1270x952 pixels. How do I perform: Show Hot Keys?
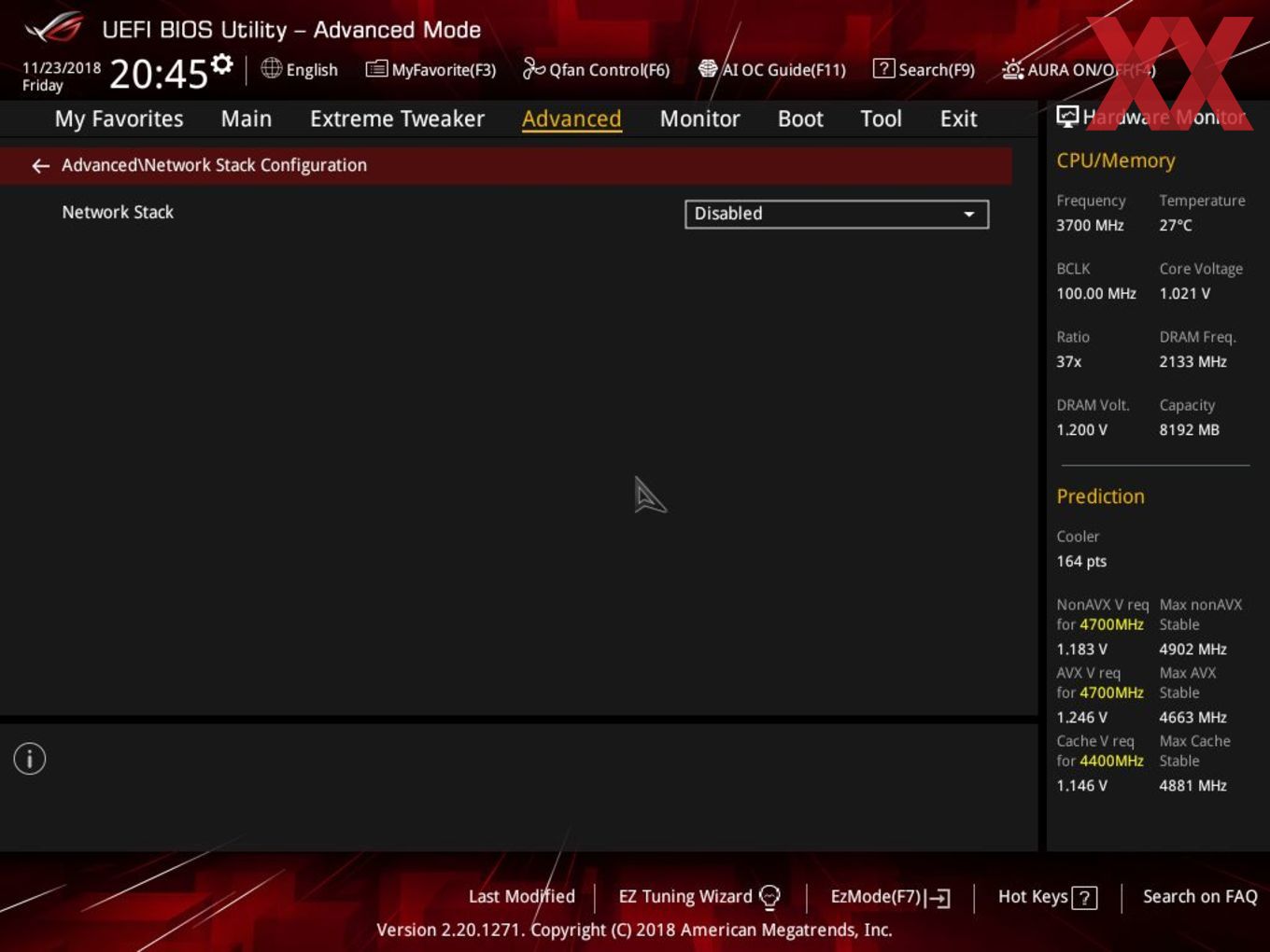[1033, 897]
